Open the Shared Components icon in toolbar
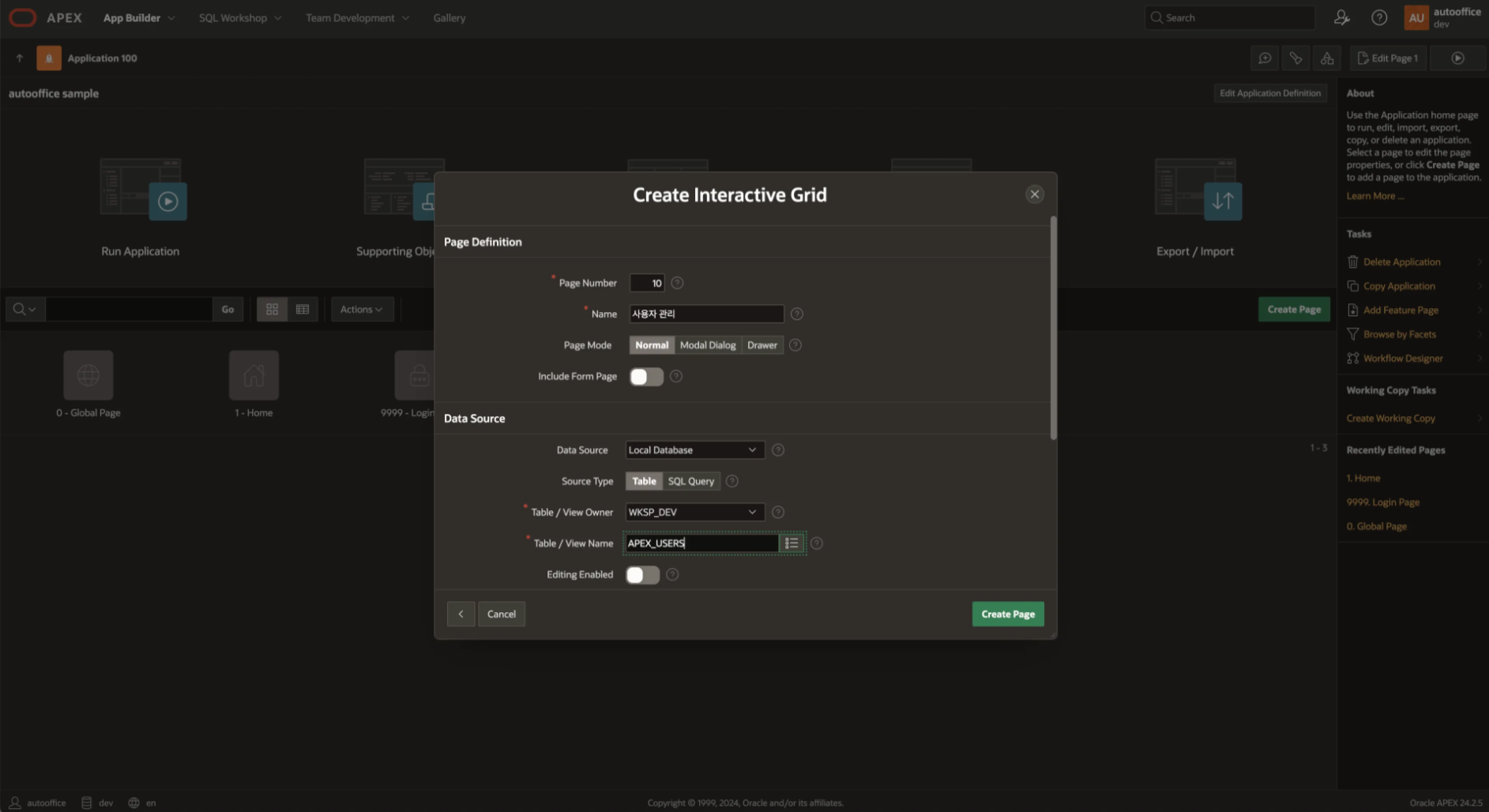Screen dimensions: 1489x812 (1327, 58)
